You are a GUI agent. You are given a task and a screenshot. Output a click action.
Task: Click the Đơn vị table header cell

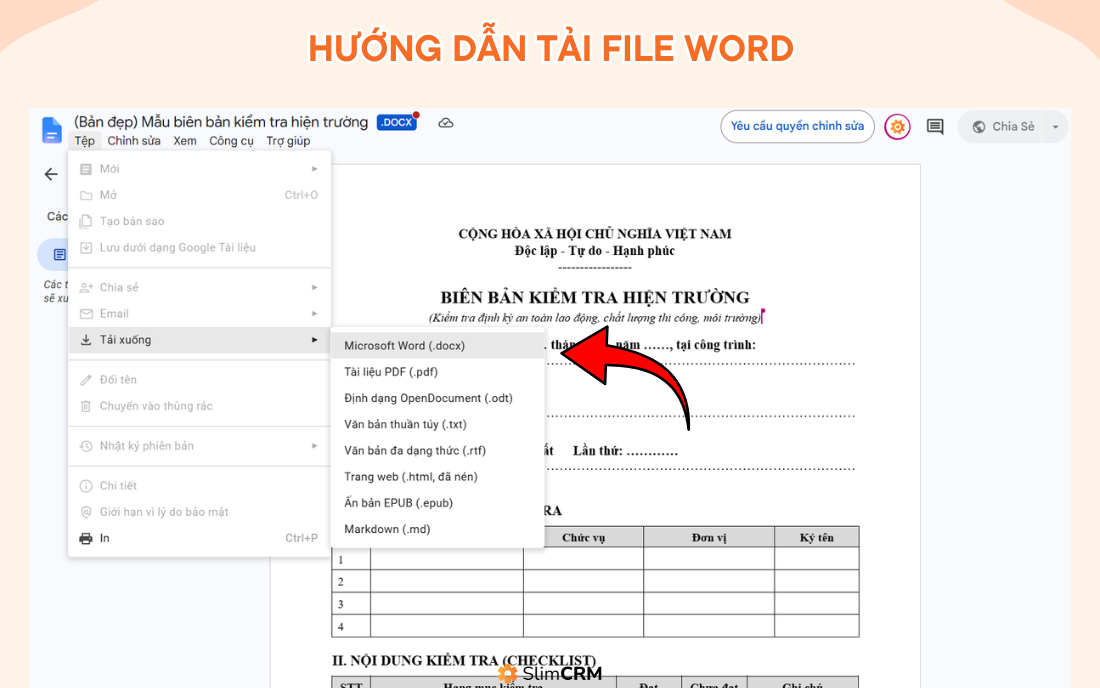pos(709,538)
